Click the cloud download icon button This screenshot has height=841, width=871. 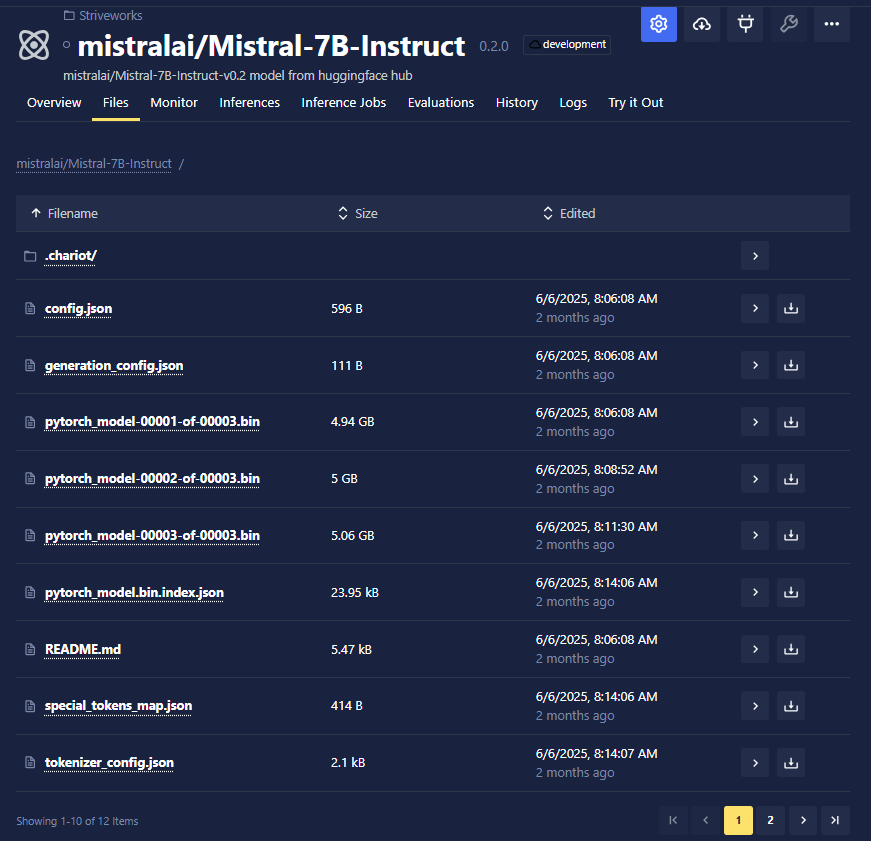pos(702,24)
